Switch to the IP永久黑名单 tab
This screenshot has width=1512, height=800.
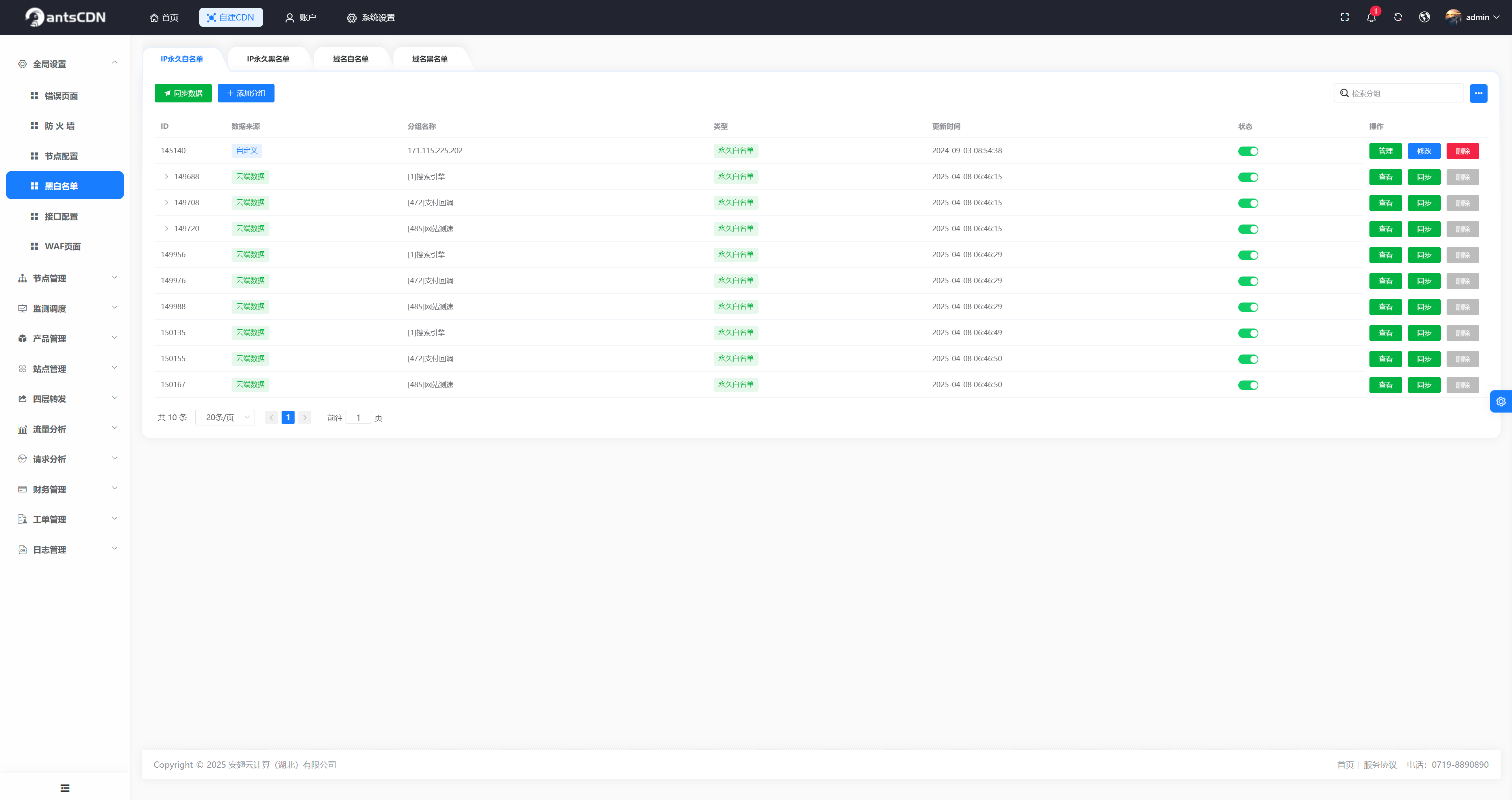[x=268, y=59]
